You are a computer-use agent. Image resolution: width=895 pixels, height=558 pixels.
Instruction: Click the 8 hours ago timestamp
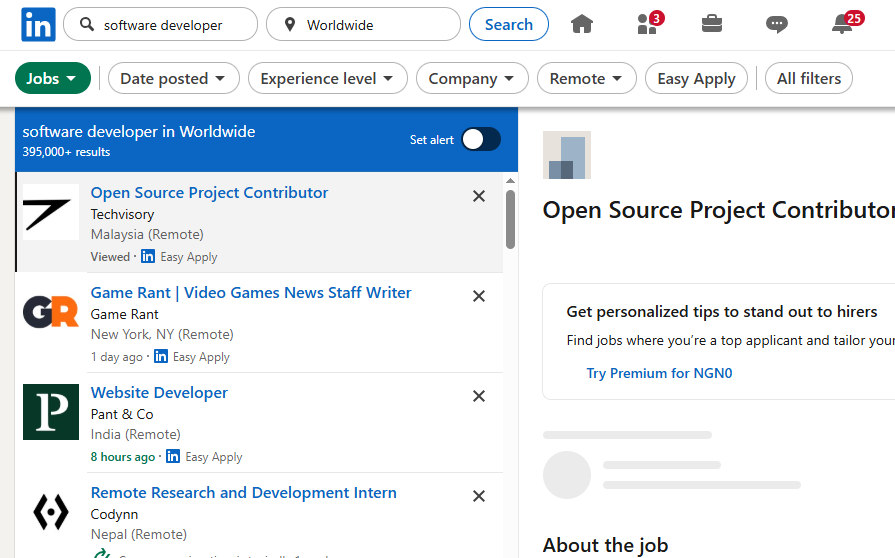pos(123,457)
